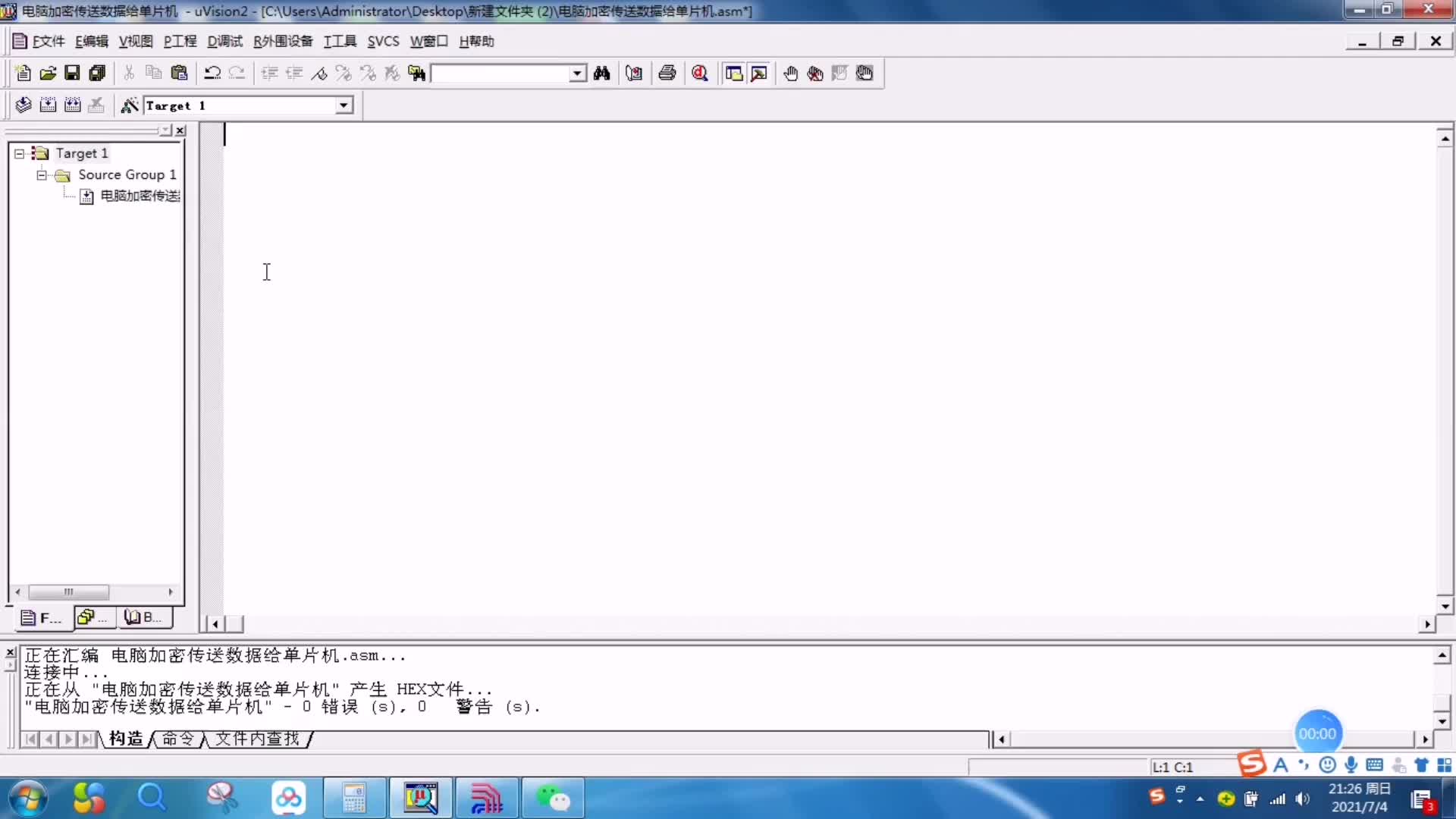Open the Target 1 selection dropdown
Screen dimensions: 1456x819
[344, 105]
